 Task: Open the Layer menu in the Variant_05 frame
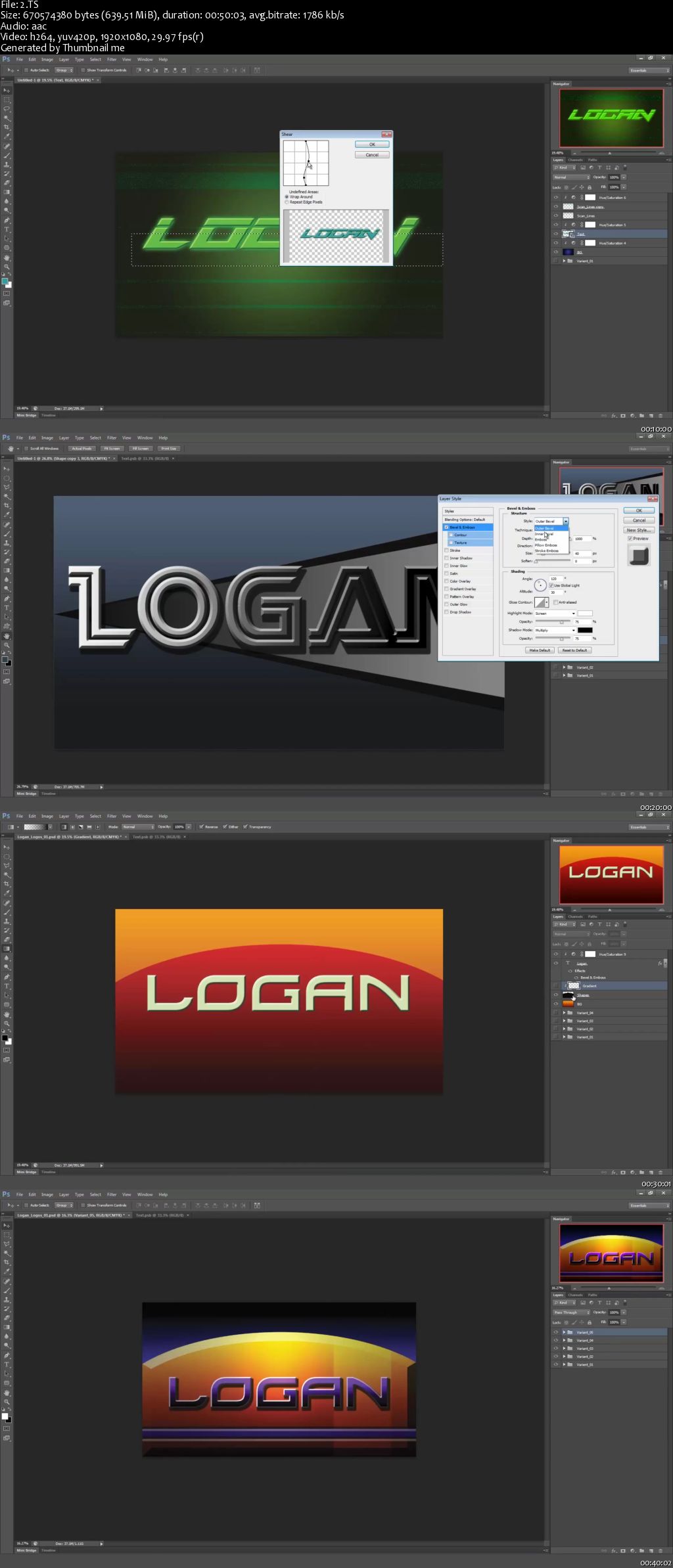click(64, 1195)
